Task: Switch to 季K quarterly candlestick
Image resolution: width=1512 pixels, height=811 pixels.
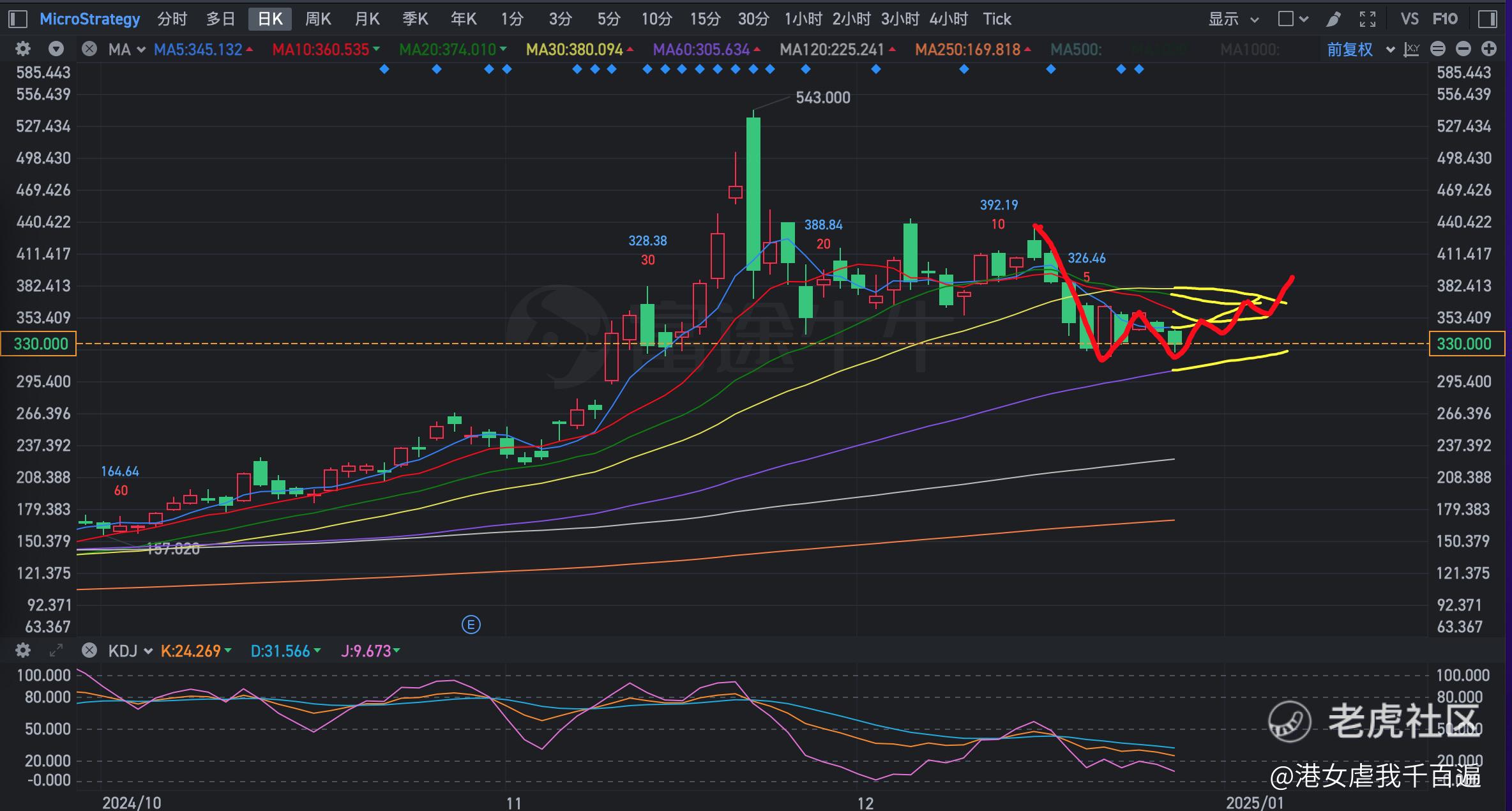Action: tap(415, 19)
